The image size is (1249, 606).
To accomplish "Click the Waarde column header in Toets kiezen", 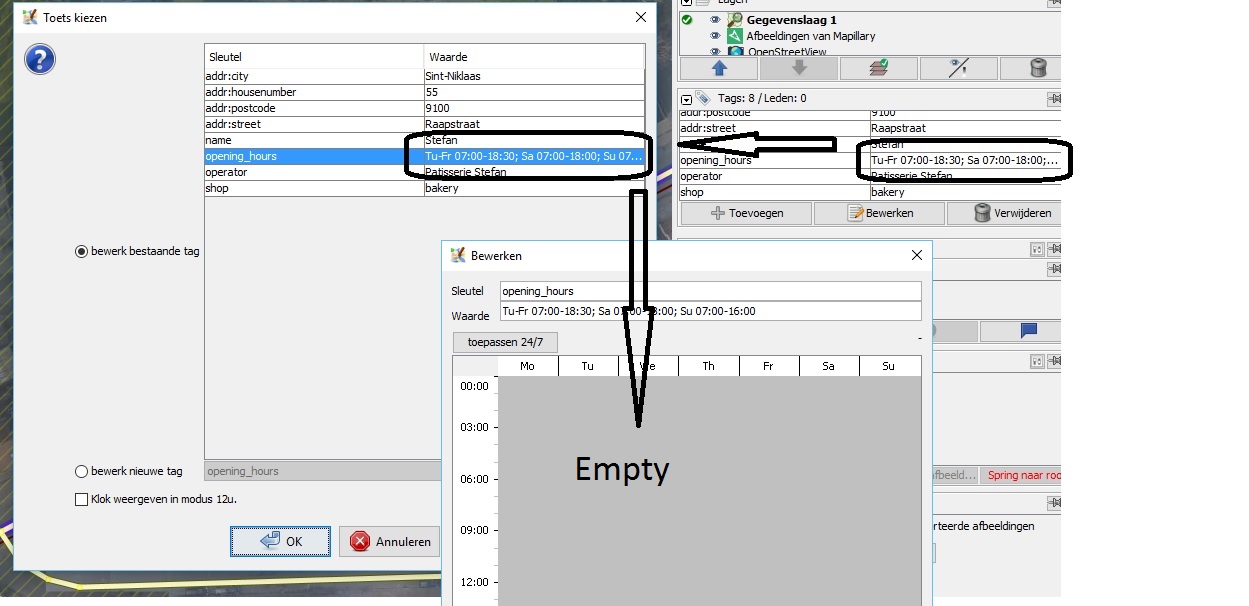I will 534,57.
